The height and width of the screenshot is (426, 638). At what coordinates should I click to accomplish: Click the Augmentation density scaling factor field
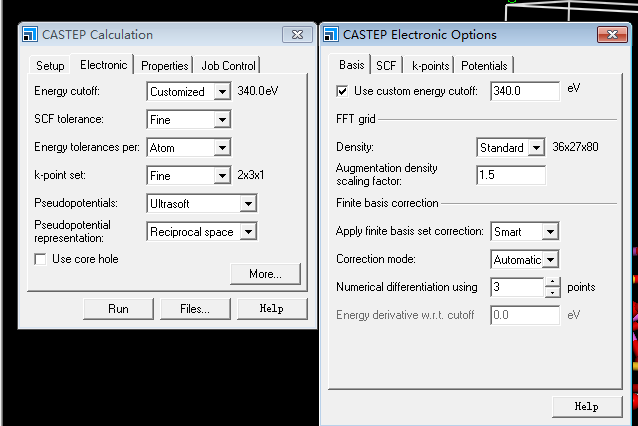(511, 175)
